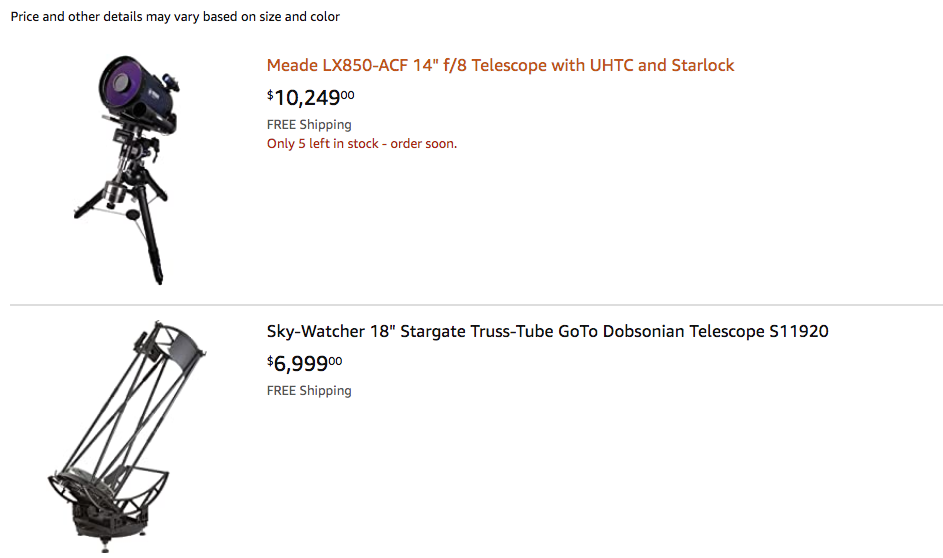943x558 pixels.
Task: Select the $10,249 price of the Meade telescope
Action: (311, 98)
